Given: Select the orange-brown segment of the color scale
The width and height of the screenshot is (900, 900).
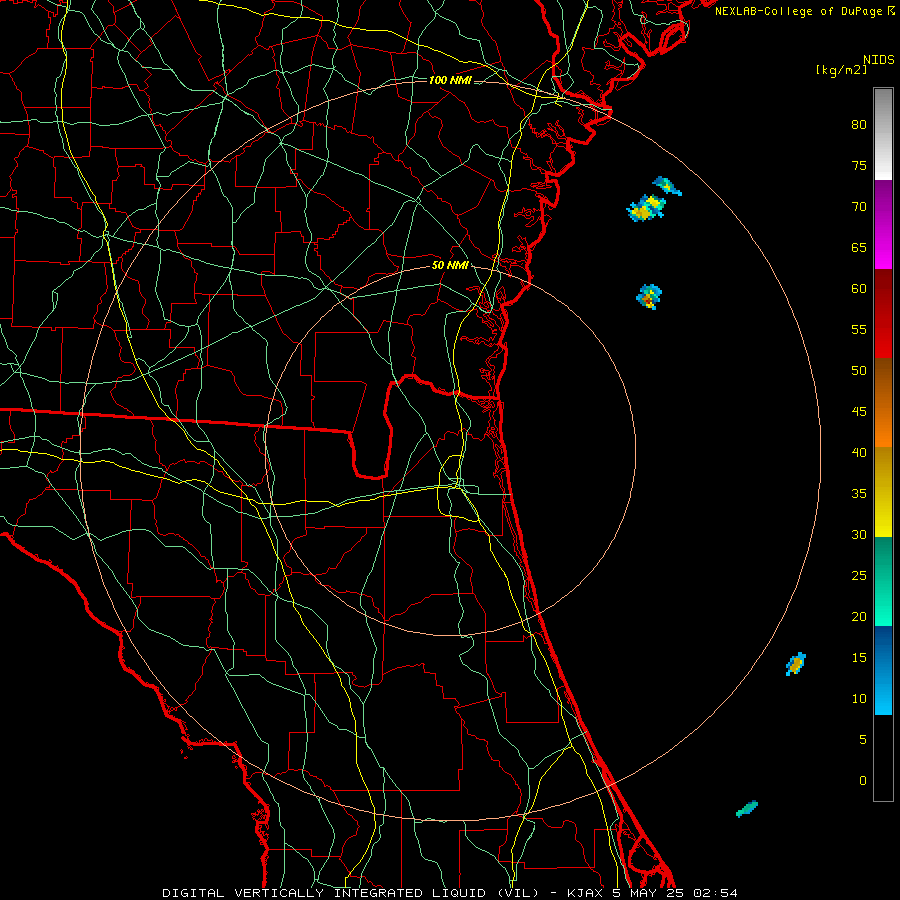Looking at the screenshot, I should 883,403.
